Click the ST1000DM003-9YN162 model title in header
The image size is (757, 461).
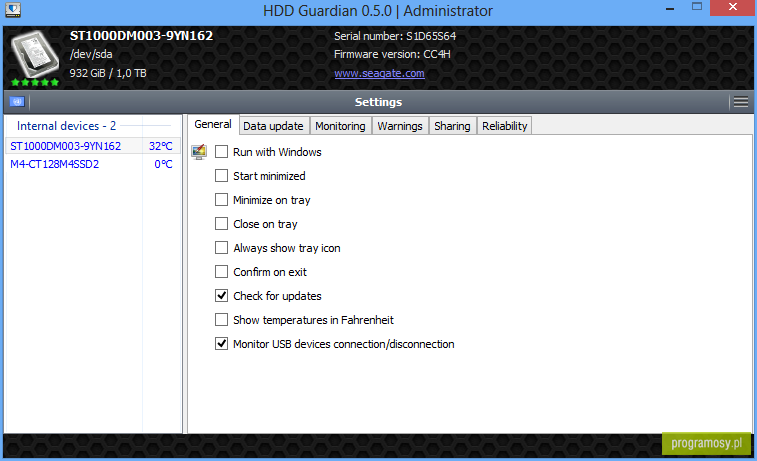click(x=141, y=36)
